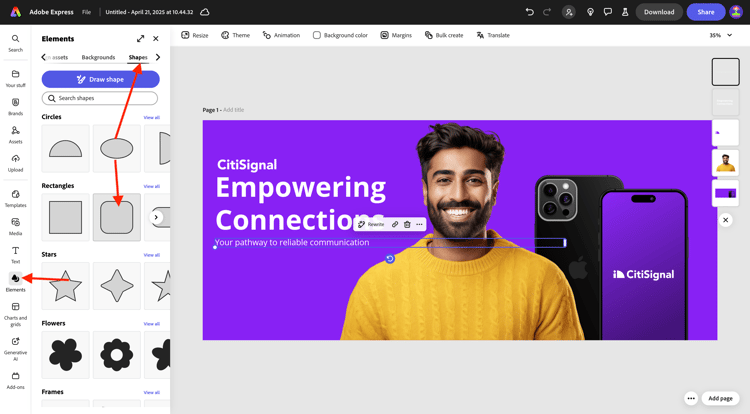Image resolution: width=750 pixels, height=414 pixels.
Task: Toggle the Background color checkbox
Action: (x=317, y=35)
